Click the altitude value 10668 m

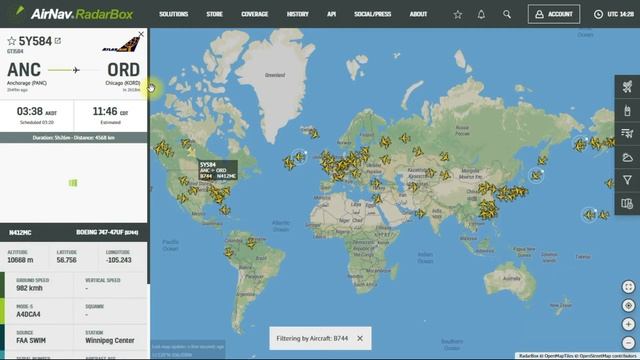(x=20, y=260)
